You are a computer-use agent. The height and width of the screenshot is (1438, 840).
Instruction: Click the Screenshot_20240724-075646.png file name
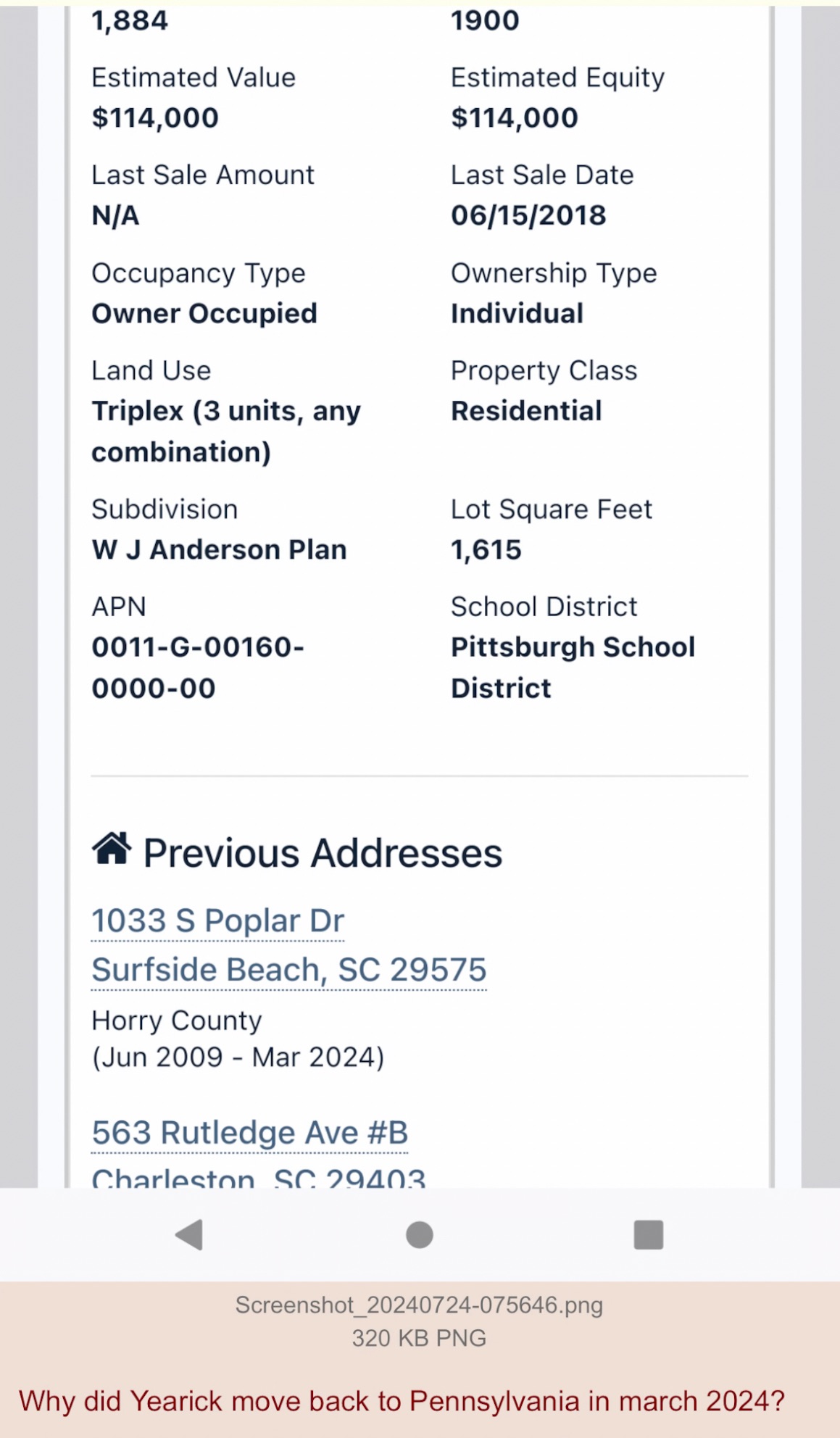pos(419,1305)
